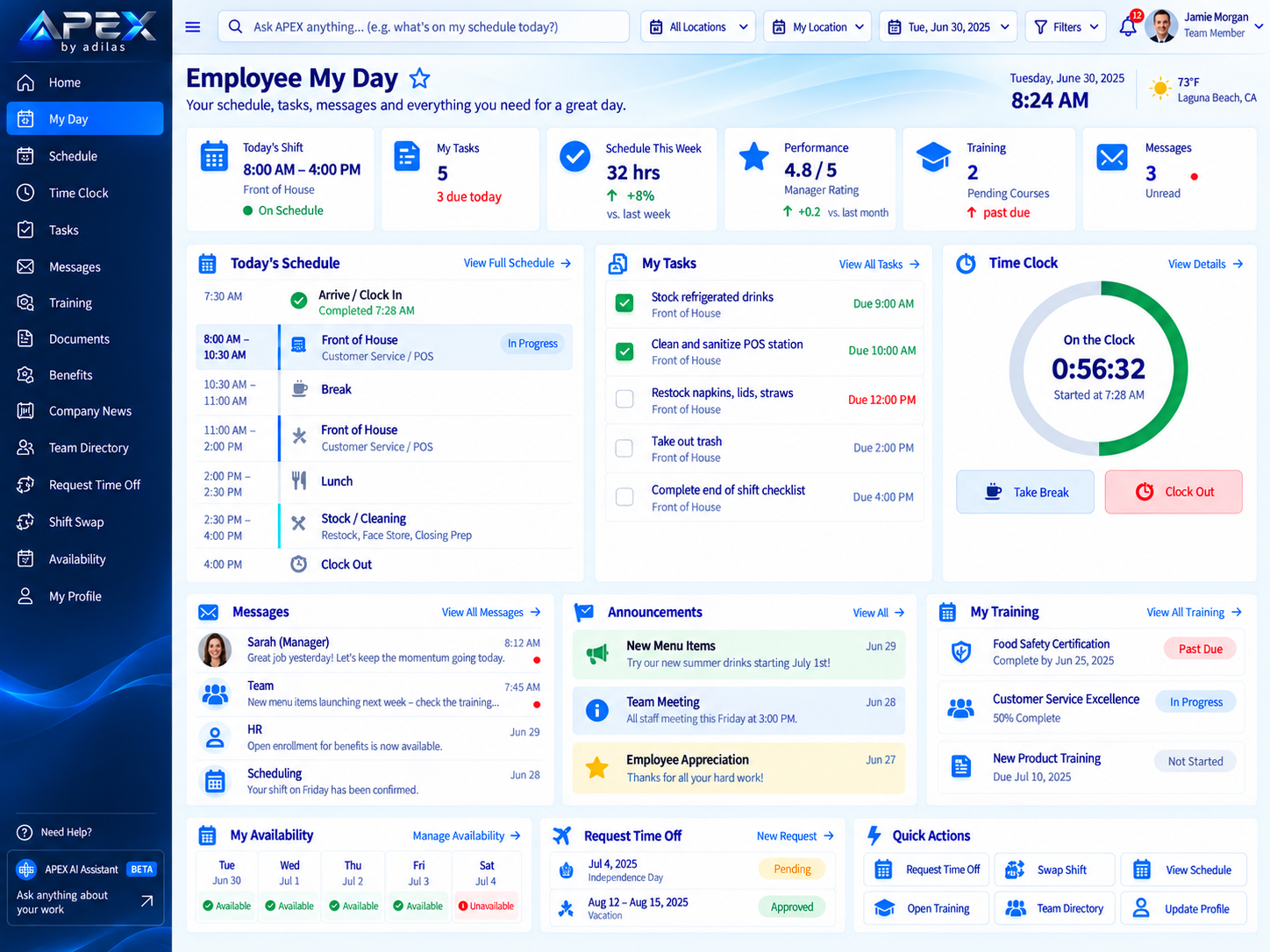Click the Past Due status badge
Viewport: 1270px width, 952px height.
pos(1200,649)
